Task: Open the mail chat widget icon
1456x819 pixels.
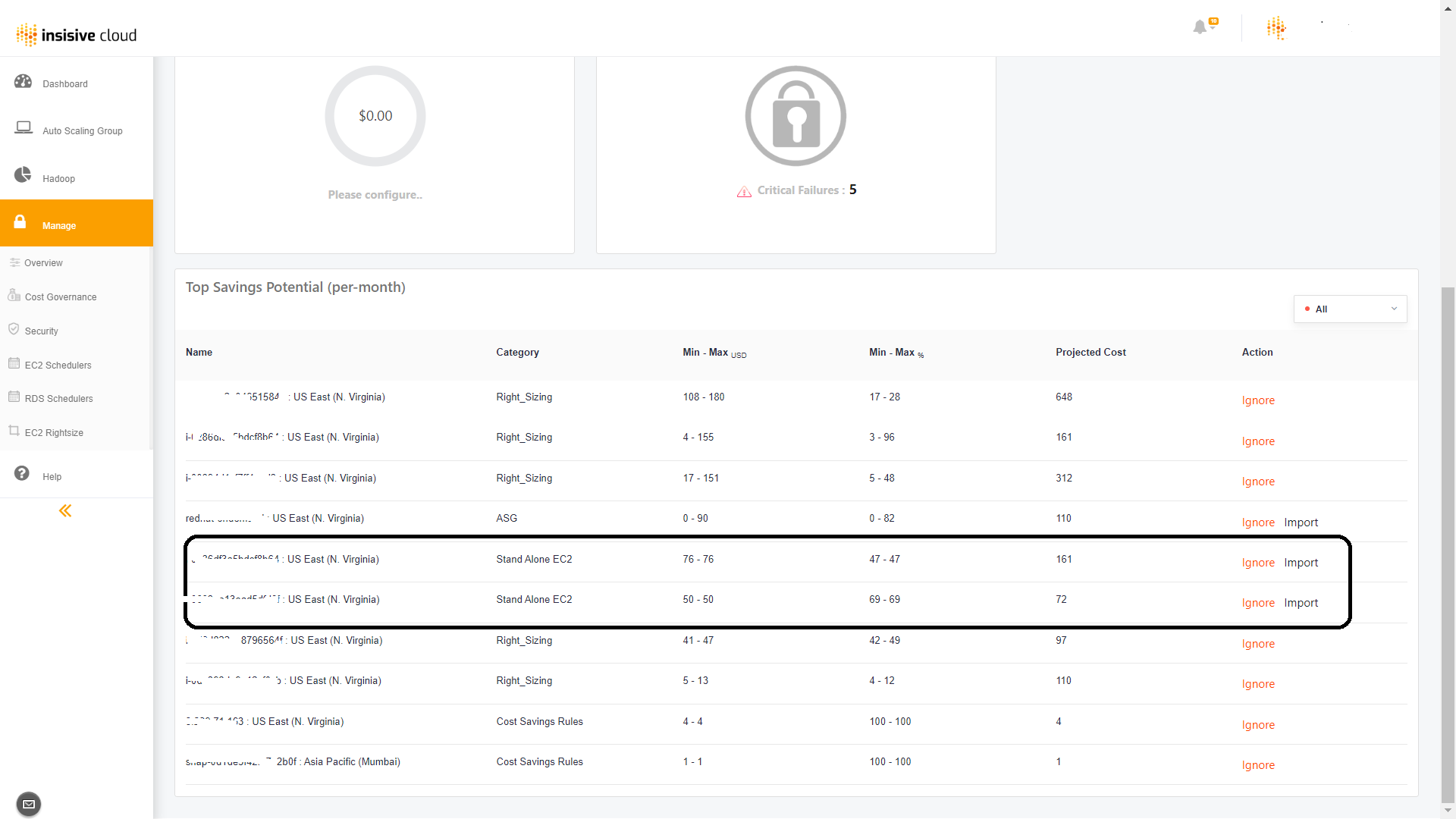Action: 29,804
